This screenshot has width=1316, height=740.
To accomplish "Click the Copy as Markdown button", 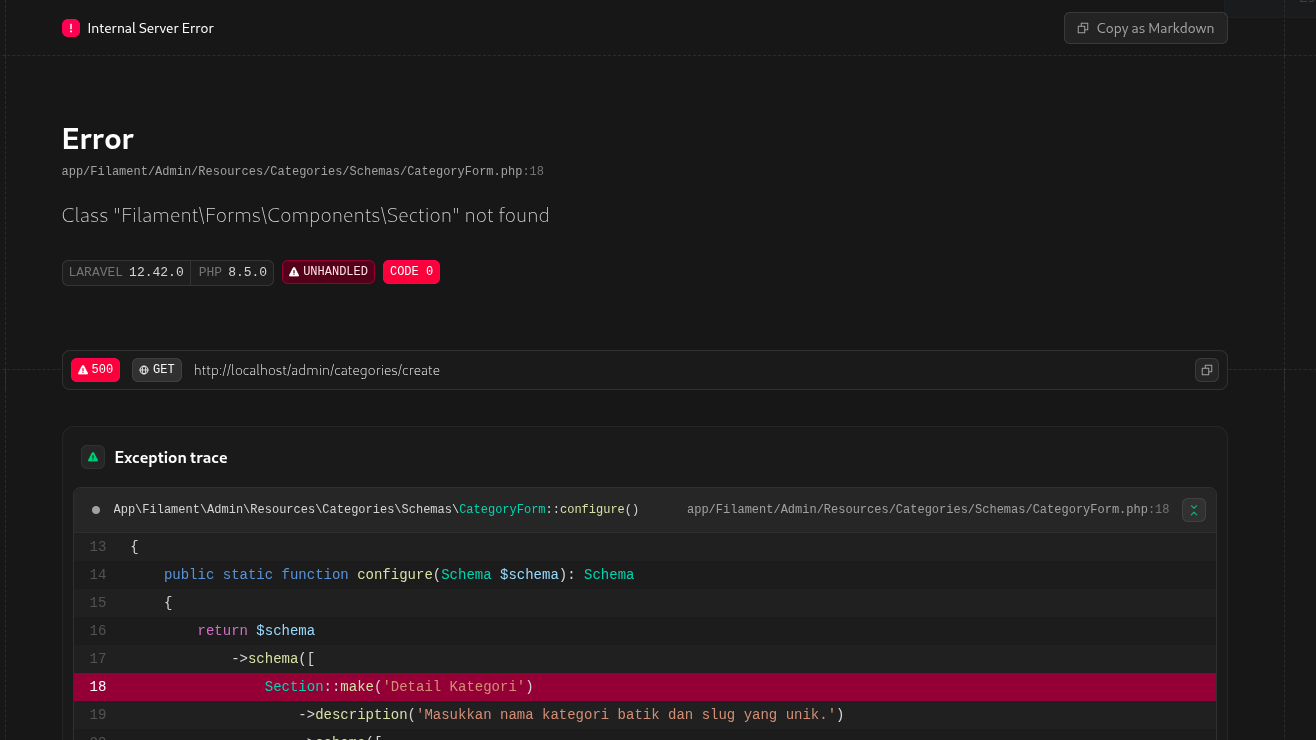I will [x=1145, y=28].
